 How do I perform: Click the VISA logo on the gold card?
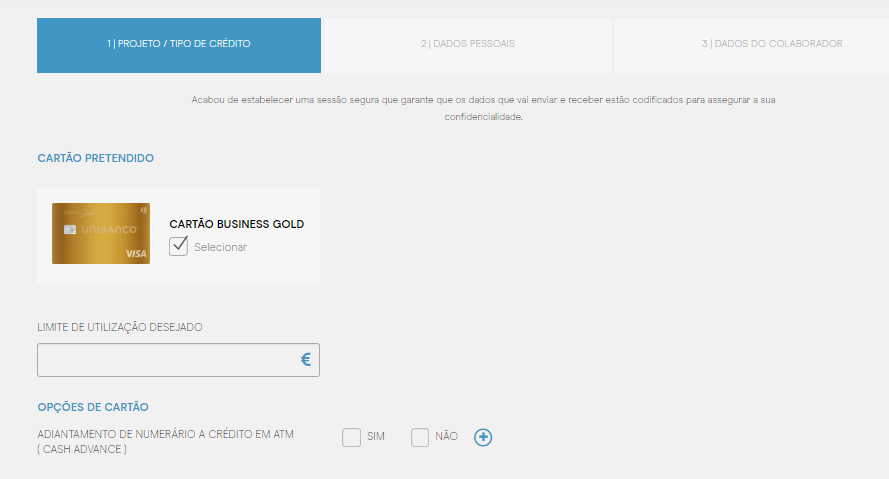(136, 254)
